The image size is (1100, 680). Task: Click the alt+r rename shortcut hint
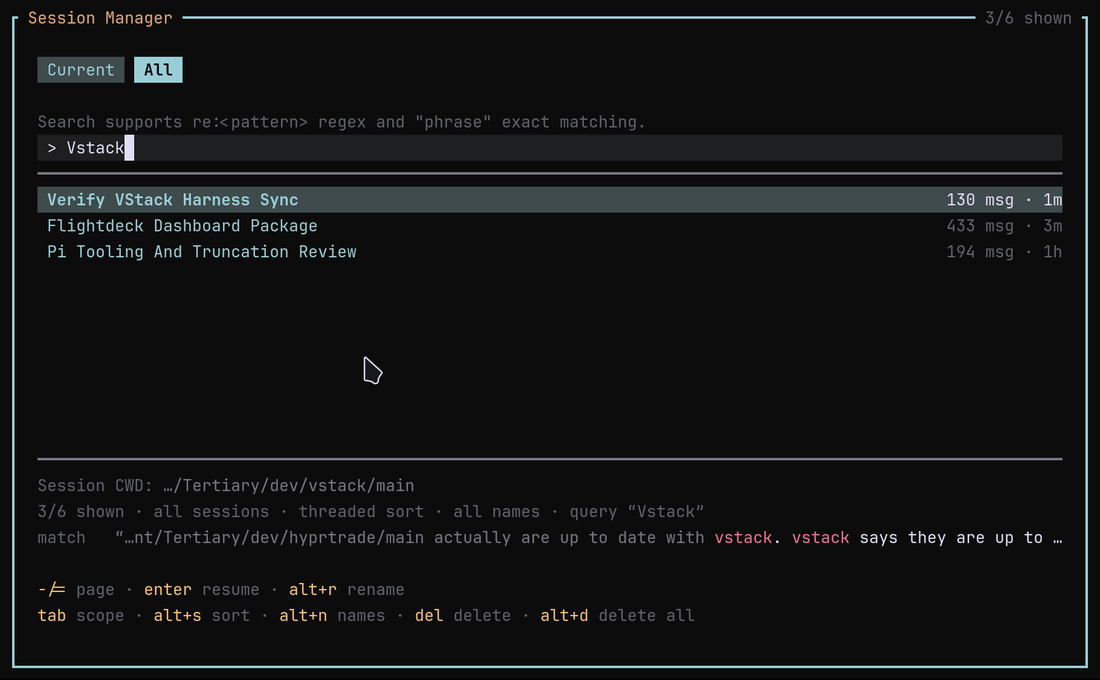click(x=347, y=589)
